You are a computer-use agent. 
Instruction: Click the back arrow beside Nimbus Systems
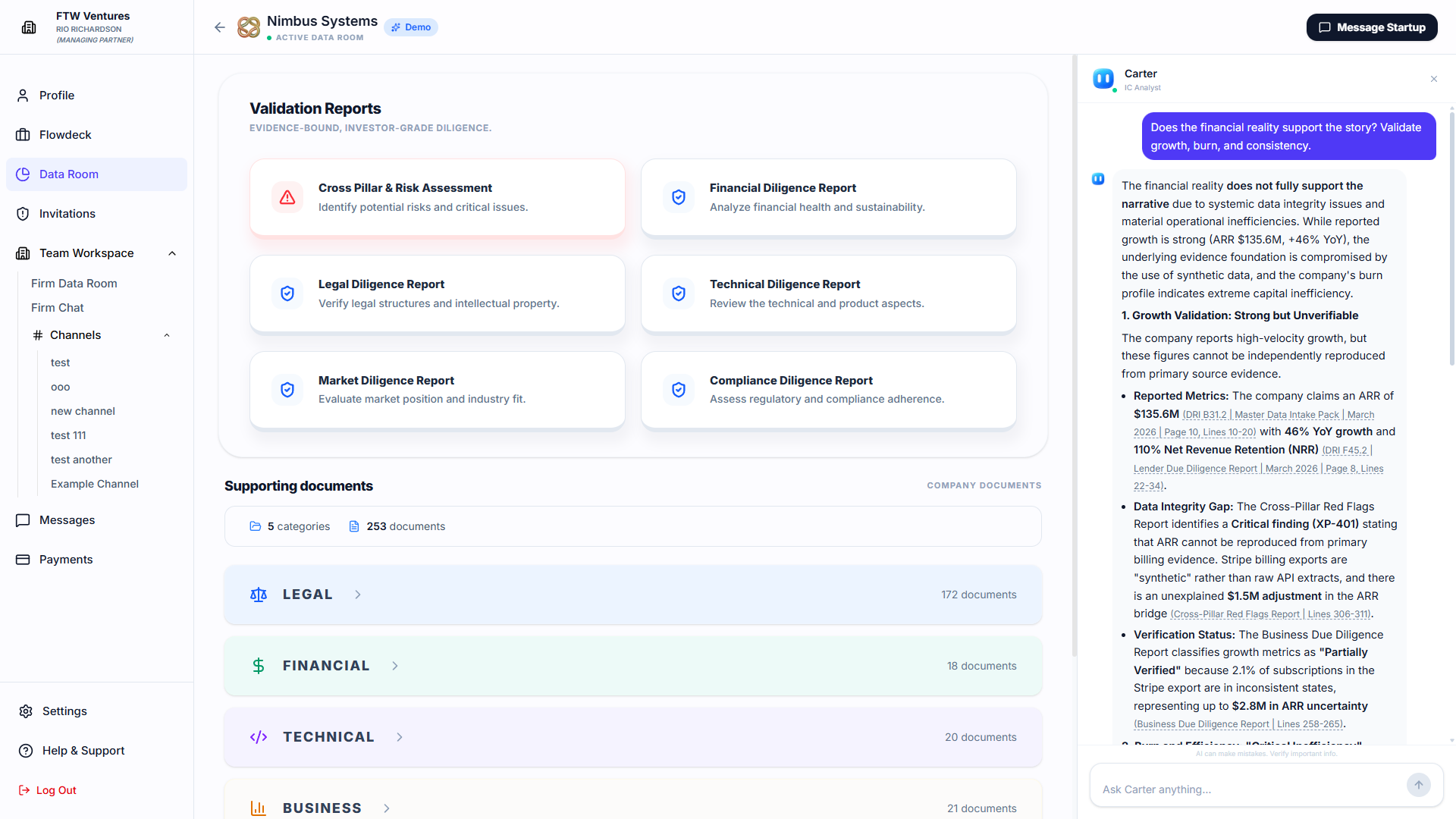(x=220, y=27)
